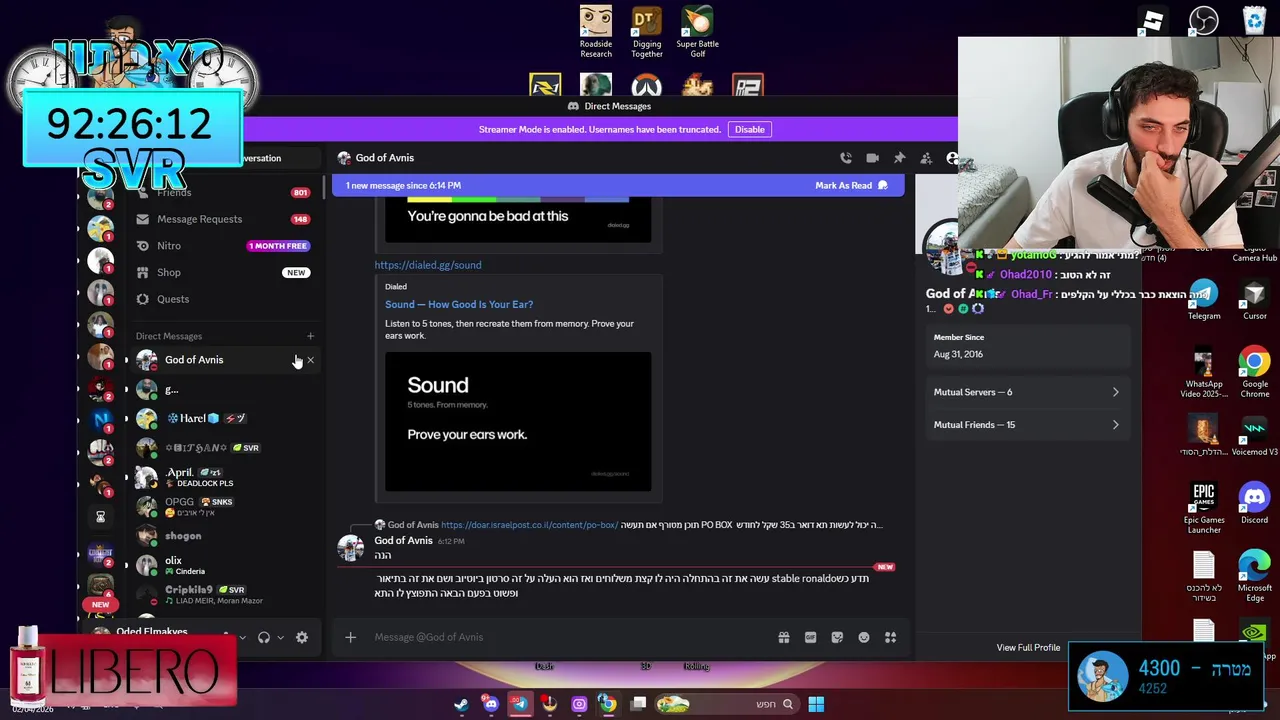Click the message input field
1280x720 pixels.
[x=570, y=637]
